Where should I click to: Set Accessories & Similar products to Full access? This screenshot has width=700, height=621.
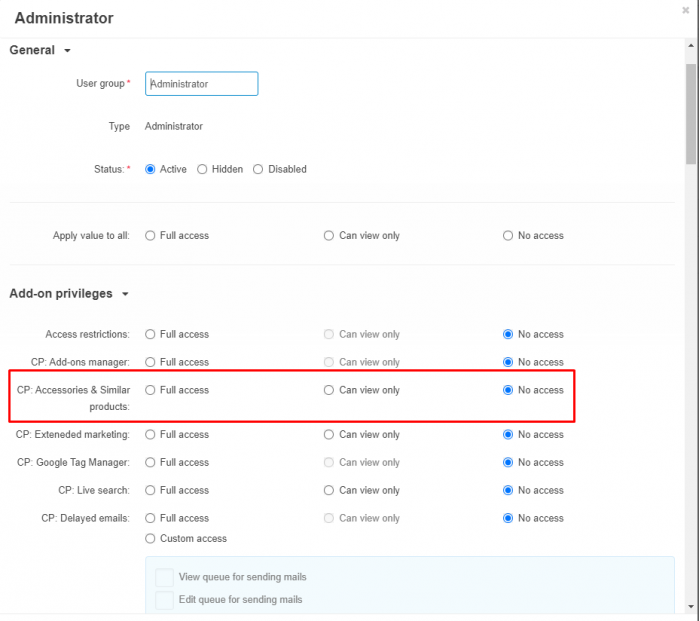point(150,390)
